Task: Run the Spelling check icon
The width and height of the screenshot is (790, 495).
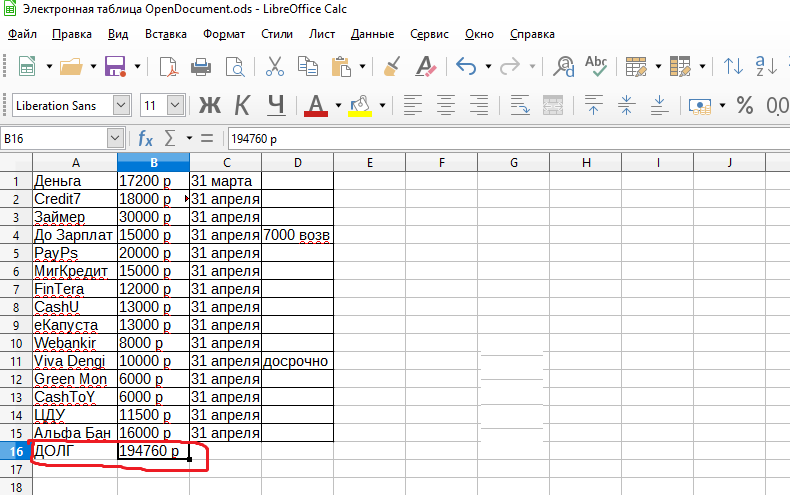Action: click(x=596, y=67)
